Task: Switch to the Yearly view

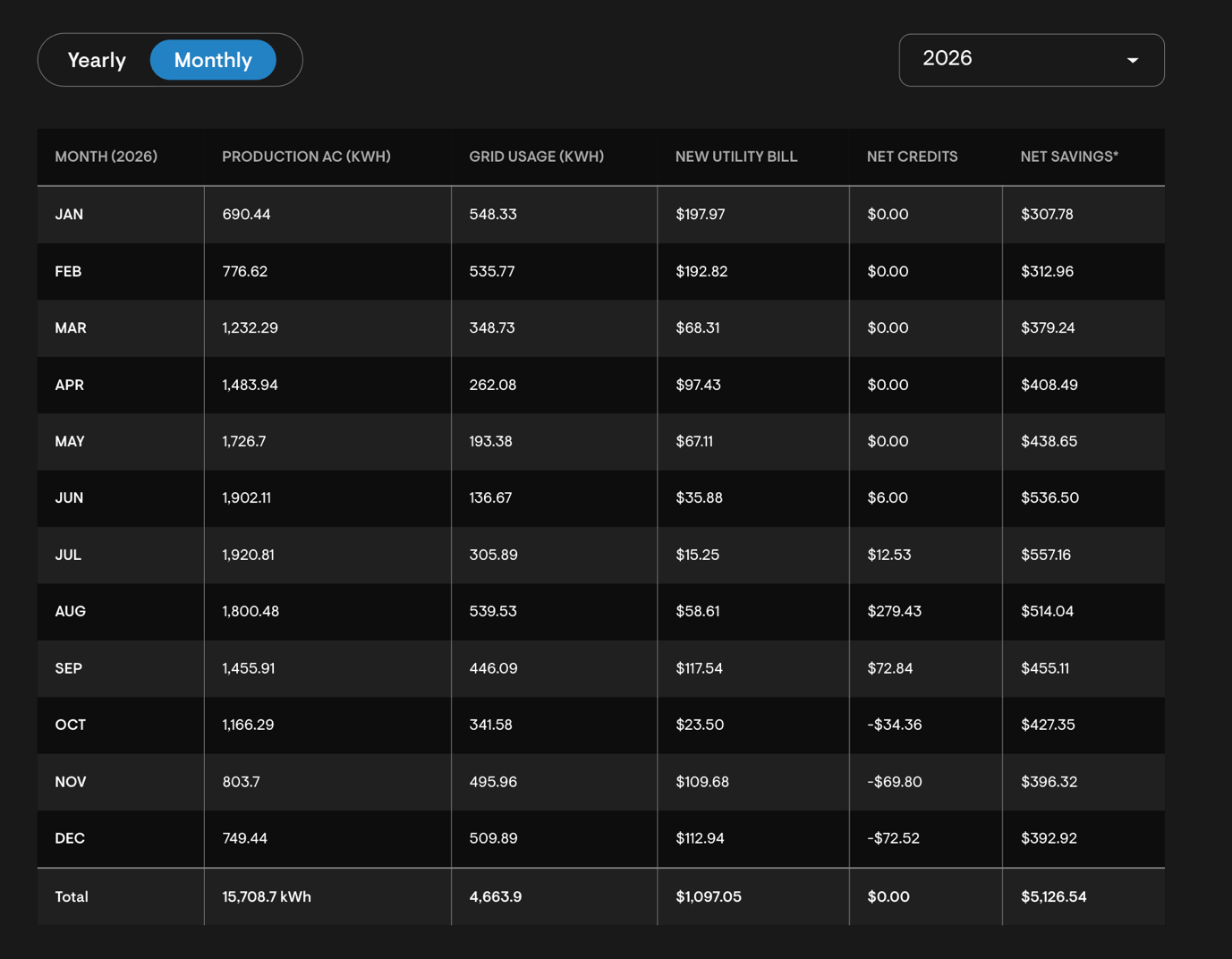Action: [97, 60]
